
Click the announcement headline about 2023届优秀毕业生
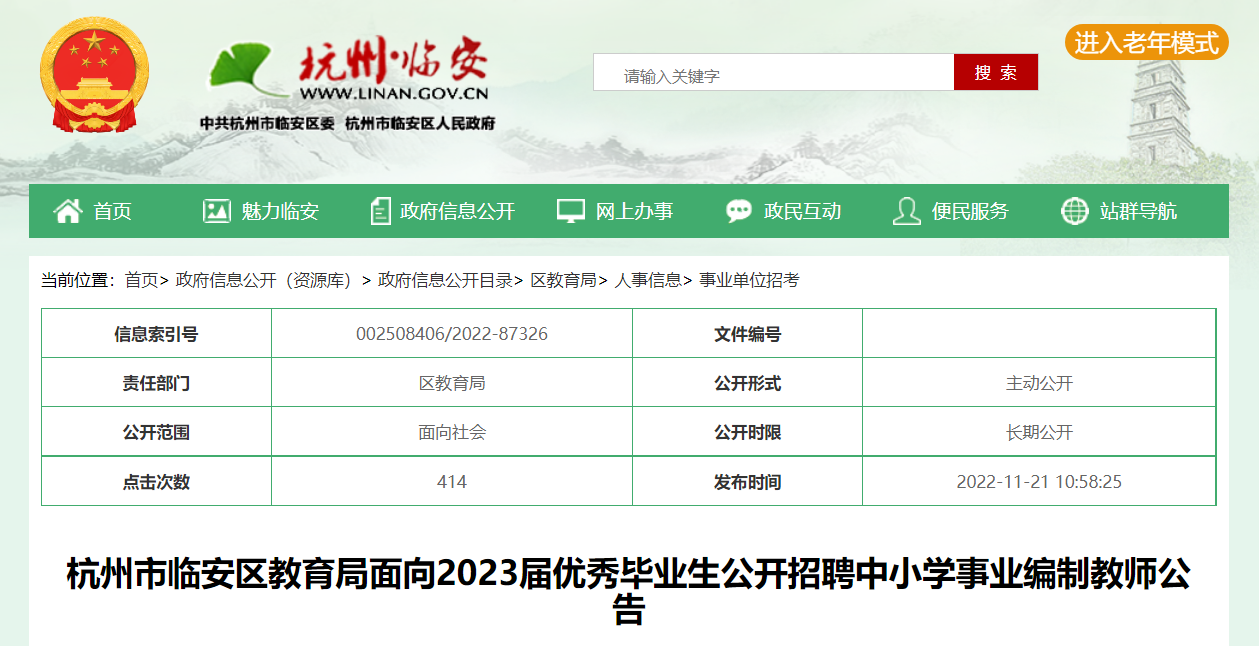628,591
